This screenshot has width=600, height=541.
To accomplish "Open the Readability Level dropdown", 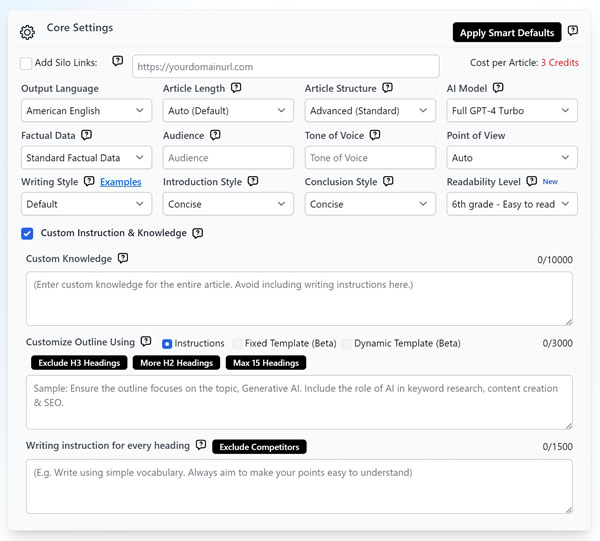I will (x=512, y=204).
